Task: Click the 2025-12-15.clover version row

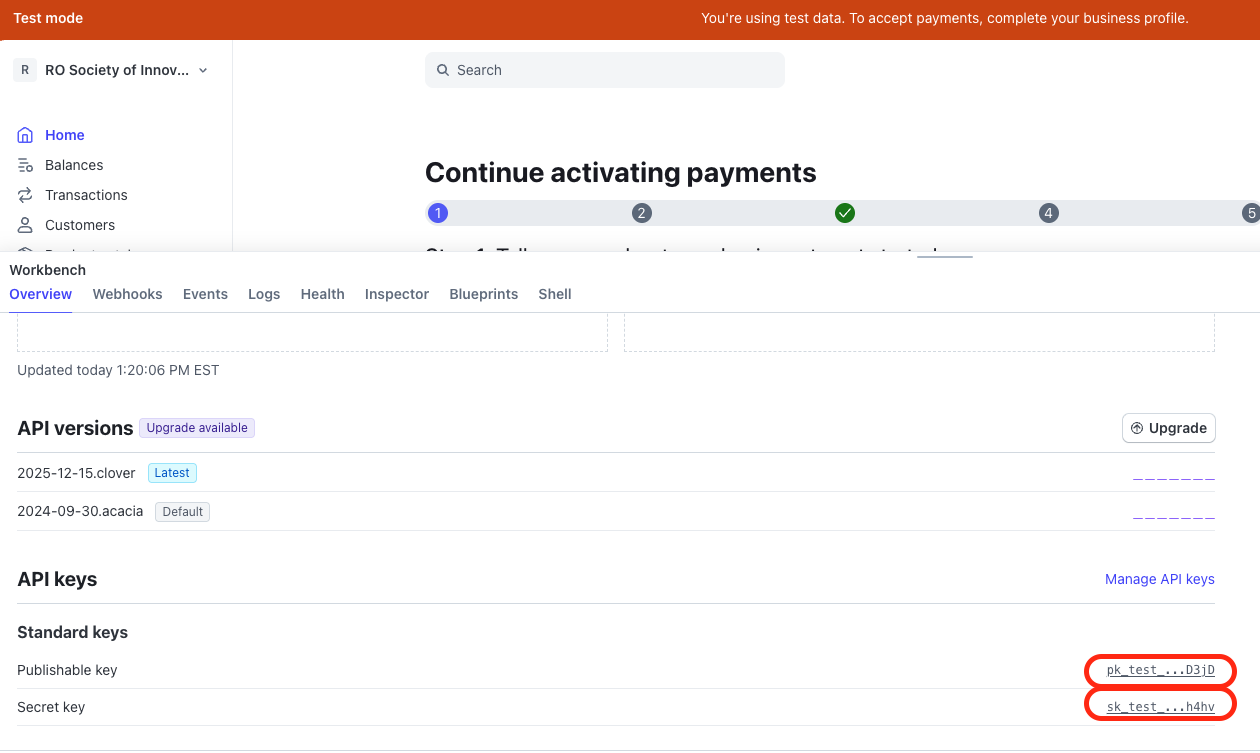Action: tap(616, 473)
